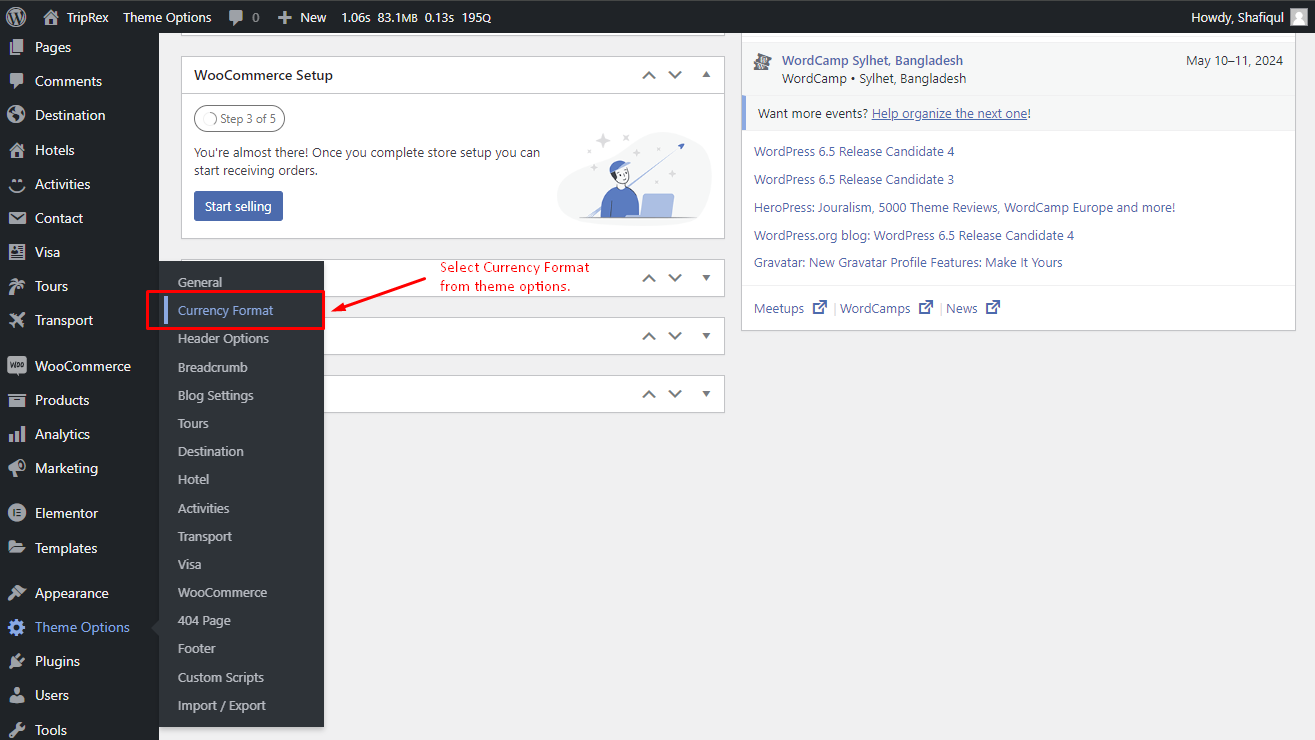Open Pages from the sidebar icon
The height and width of the screenshot is (740, 1315).
[16, 47]
